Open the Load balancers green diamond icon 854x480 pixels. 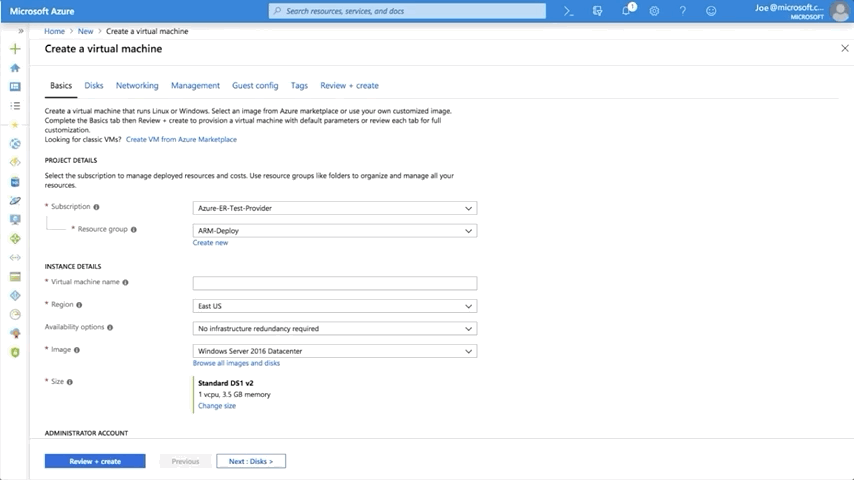(x=15, y=239)
